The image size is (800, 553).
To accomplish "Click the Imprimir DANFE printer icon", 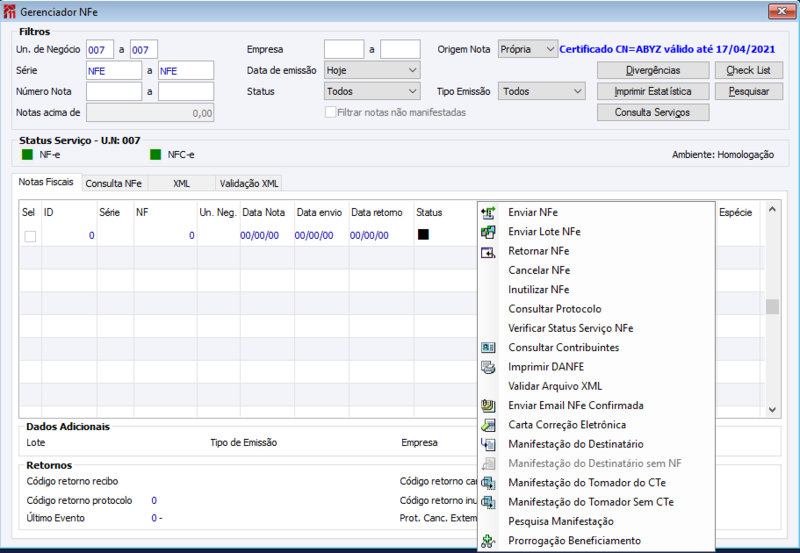I will pyautogui.click(x=488, y=367).
